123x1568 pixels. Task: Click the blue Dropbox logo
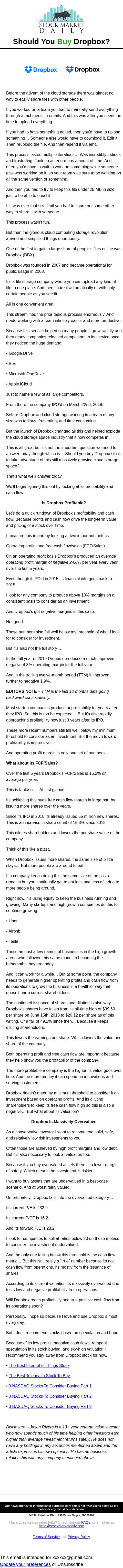tap(41, 69)
